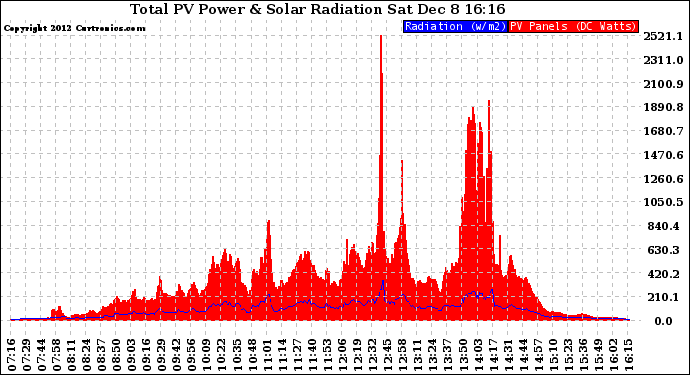Click the x-axis time label 15:49
690x375 pixels.
point(598,354)
